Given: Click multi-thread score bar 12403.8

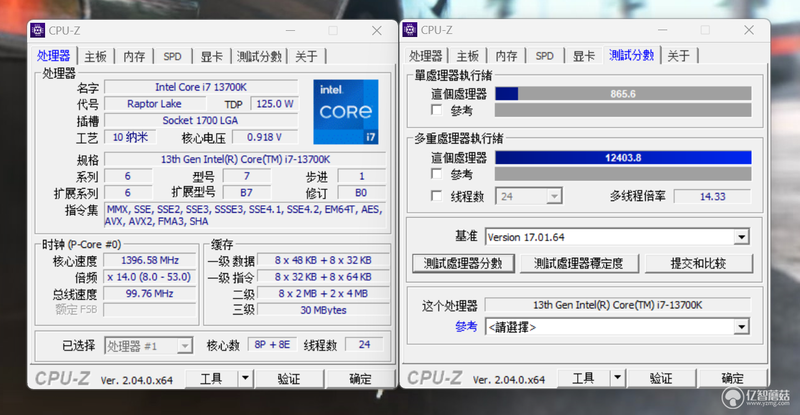Looking at the screenshot, I should 623,158.
